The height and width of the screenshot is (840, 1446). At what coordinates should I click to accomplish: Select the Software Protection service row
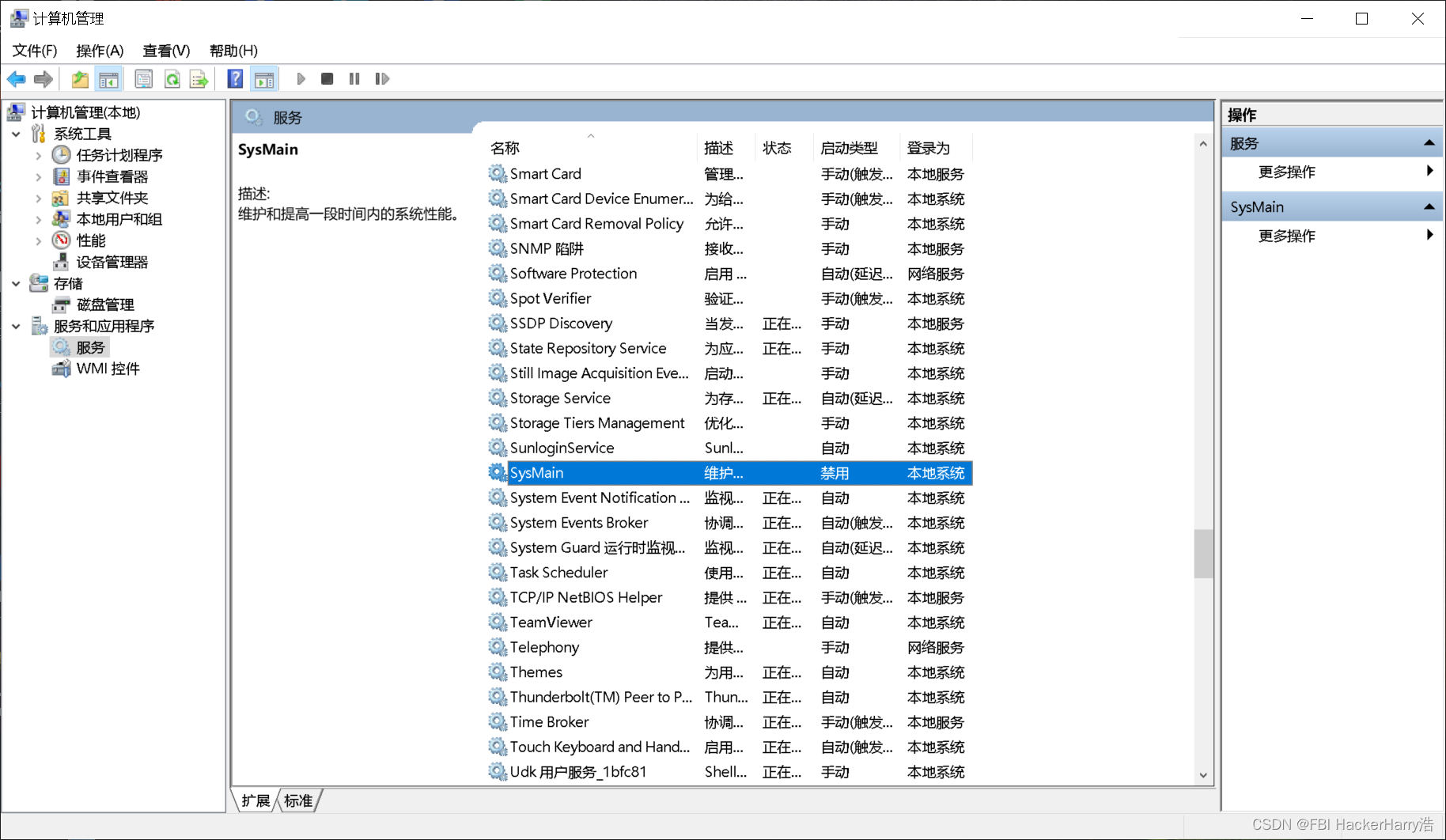[x=729, y=274]
